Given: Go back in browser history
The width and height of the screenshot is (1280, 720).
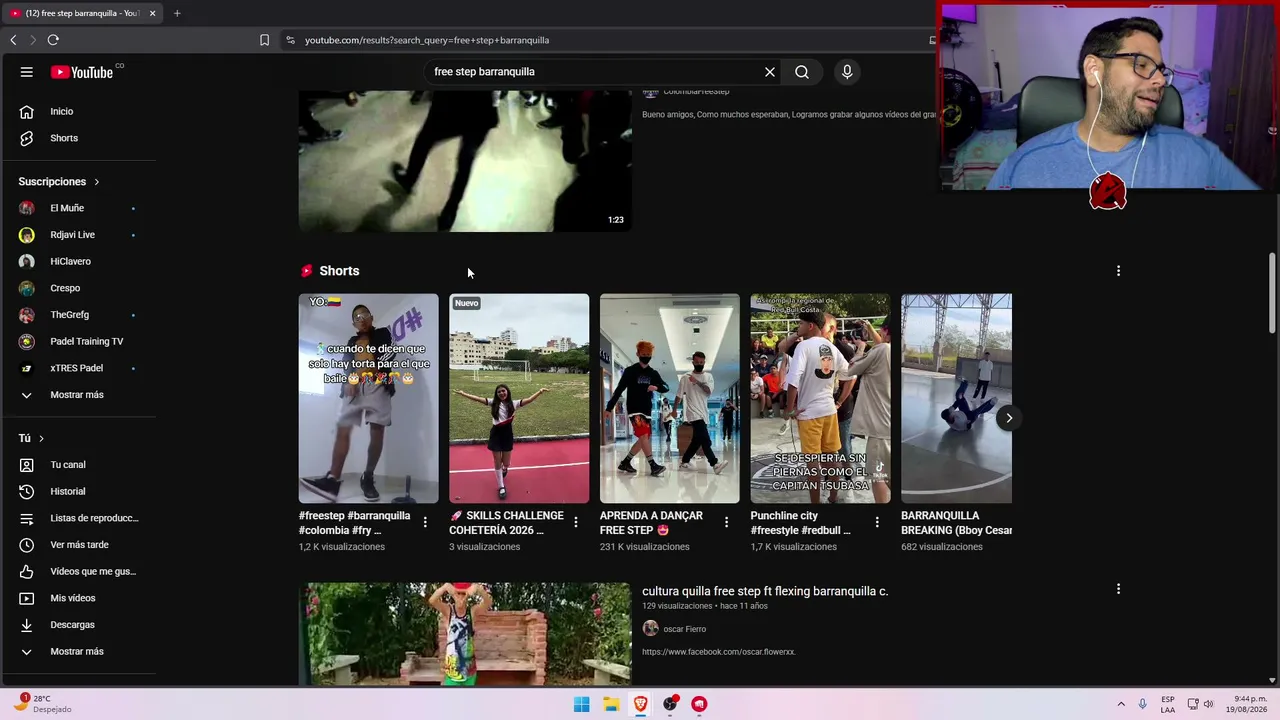Looking at the screenshot, I should [13, 40].
